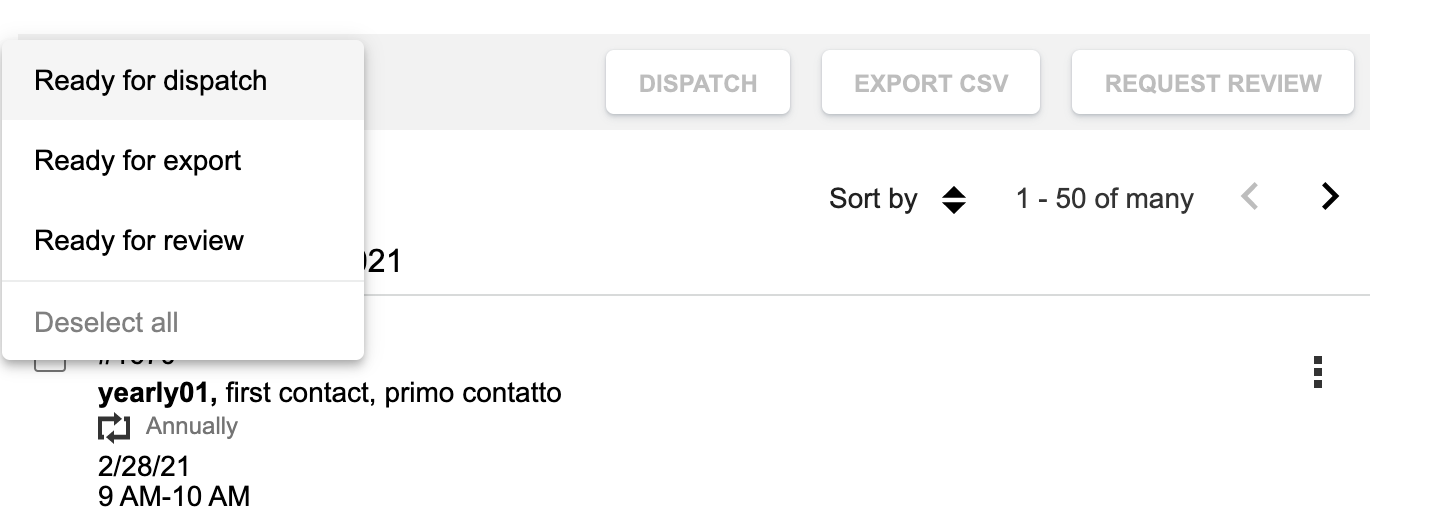Pick "Ready for review" in the dropdown menu
Viewport: 1450px width, 518px height.
[139, 241]
